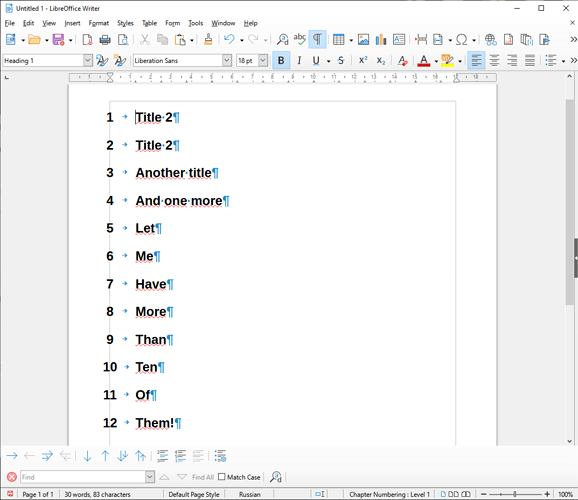
Task: Click inside the Find text field
Action: [83, 477]
